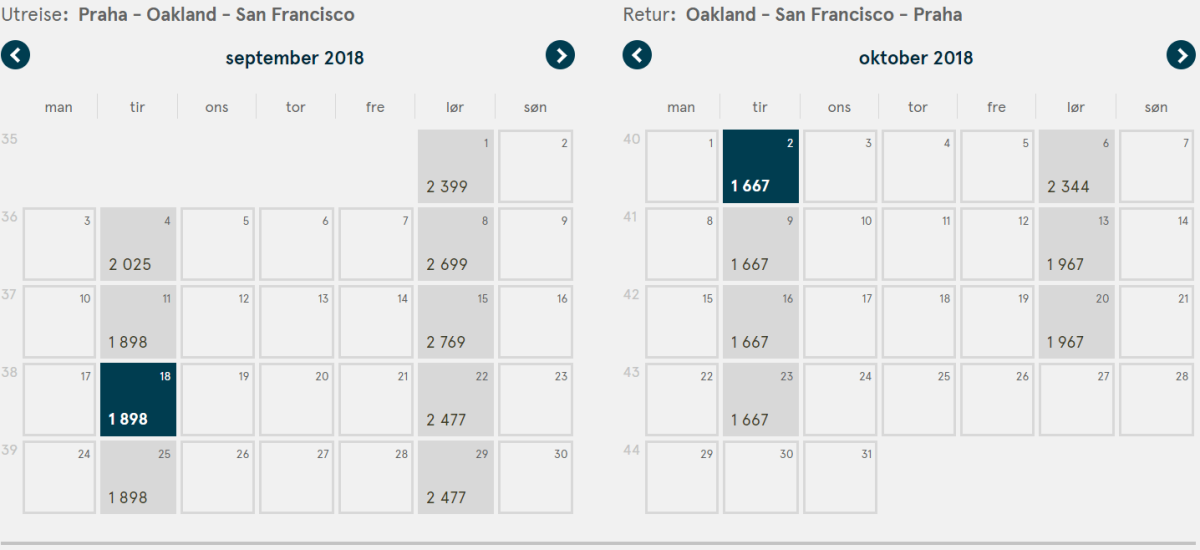Pick October 16 return date
This screenshot has height=550, width=1200.
(761, 322)
